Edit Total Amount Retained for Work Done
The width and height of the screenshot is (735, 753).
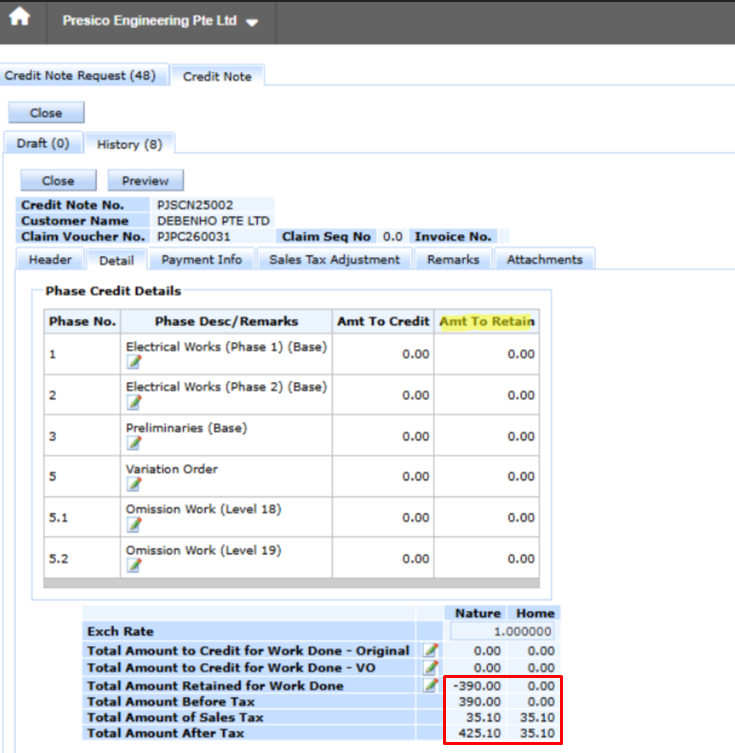click(431, 685)
